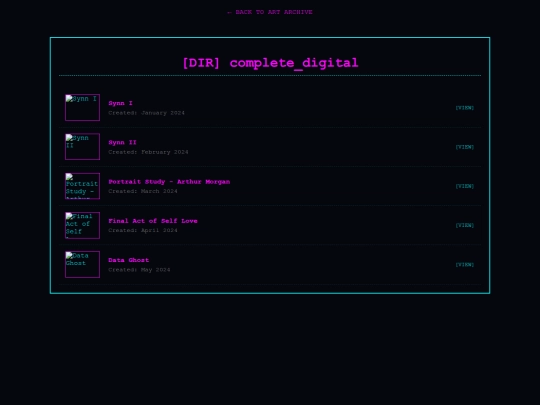Screen dimensions: 540x405
Task: Click the Created: January 2024 text
Action: point(146,113)
